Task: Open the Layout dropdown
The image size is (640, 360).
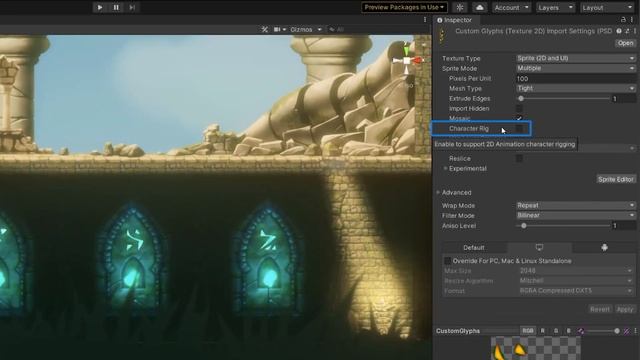Action: 607,7
